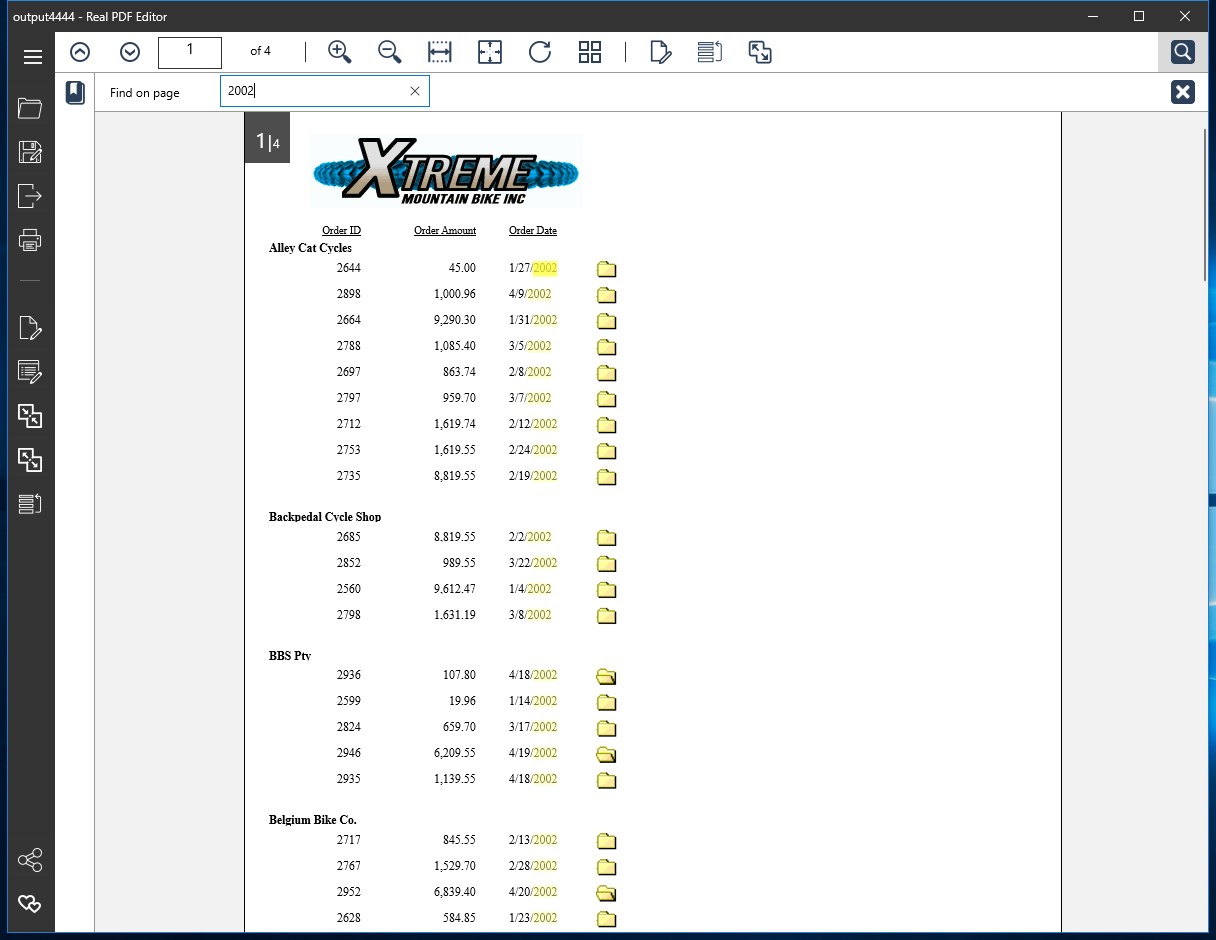Click order date 2/24/2002
The height and width of the screenshot is (940, 1216).
[533, 450]
